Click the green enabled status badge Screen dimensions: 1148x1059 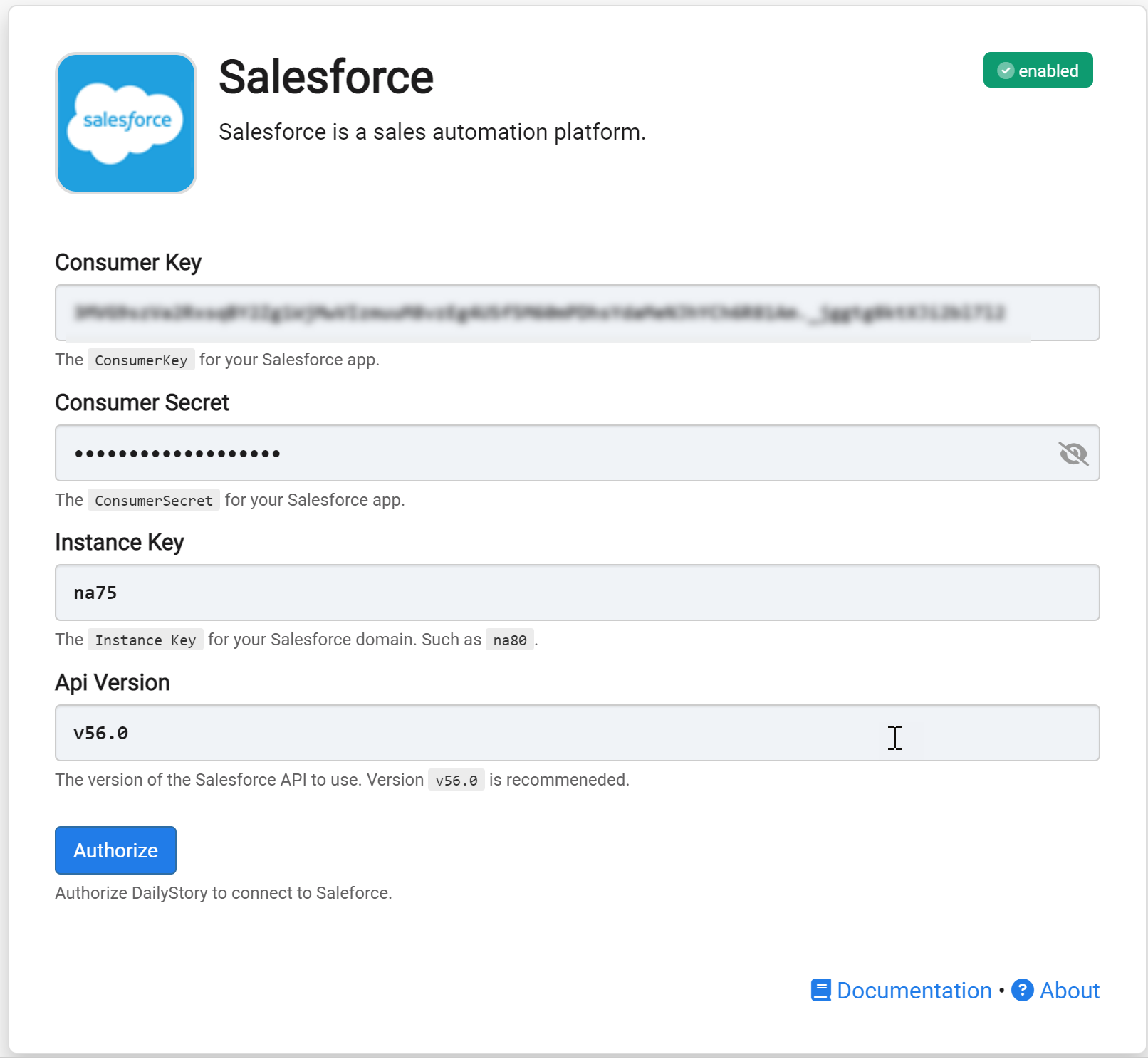1038,71
